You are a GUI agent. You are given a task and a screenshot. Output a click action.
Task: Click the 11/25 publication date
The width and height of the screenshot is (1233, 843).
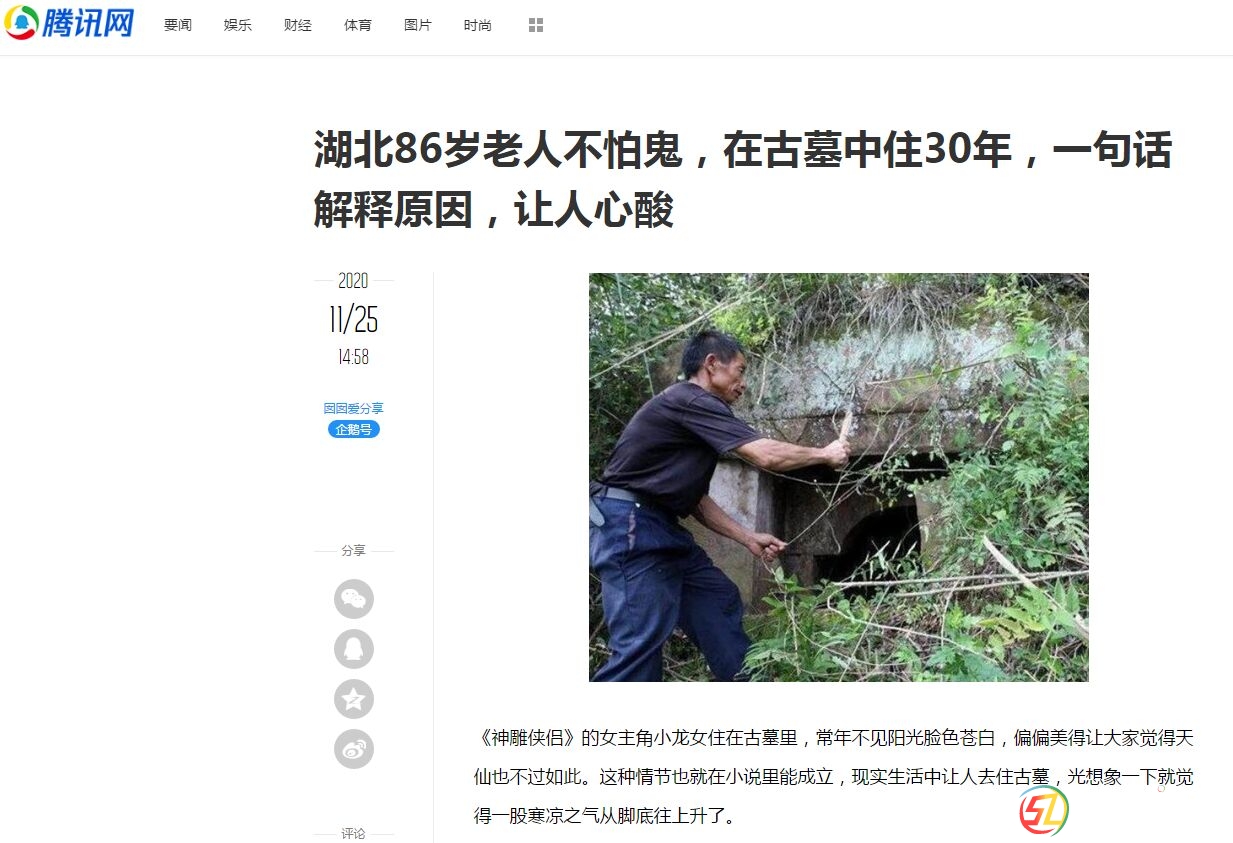[x=353, y=320]
